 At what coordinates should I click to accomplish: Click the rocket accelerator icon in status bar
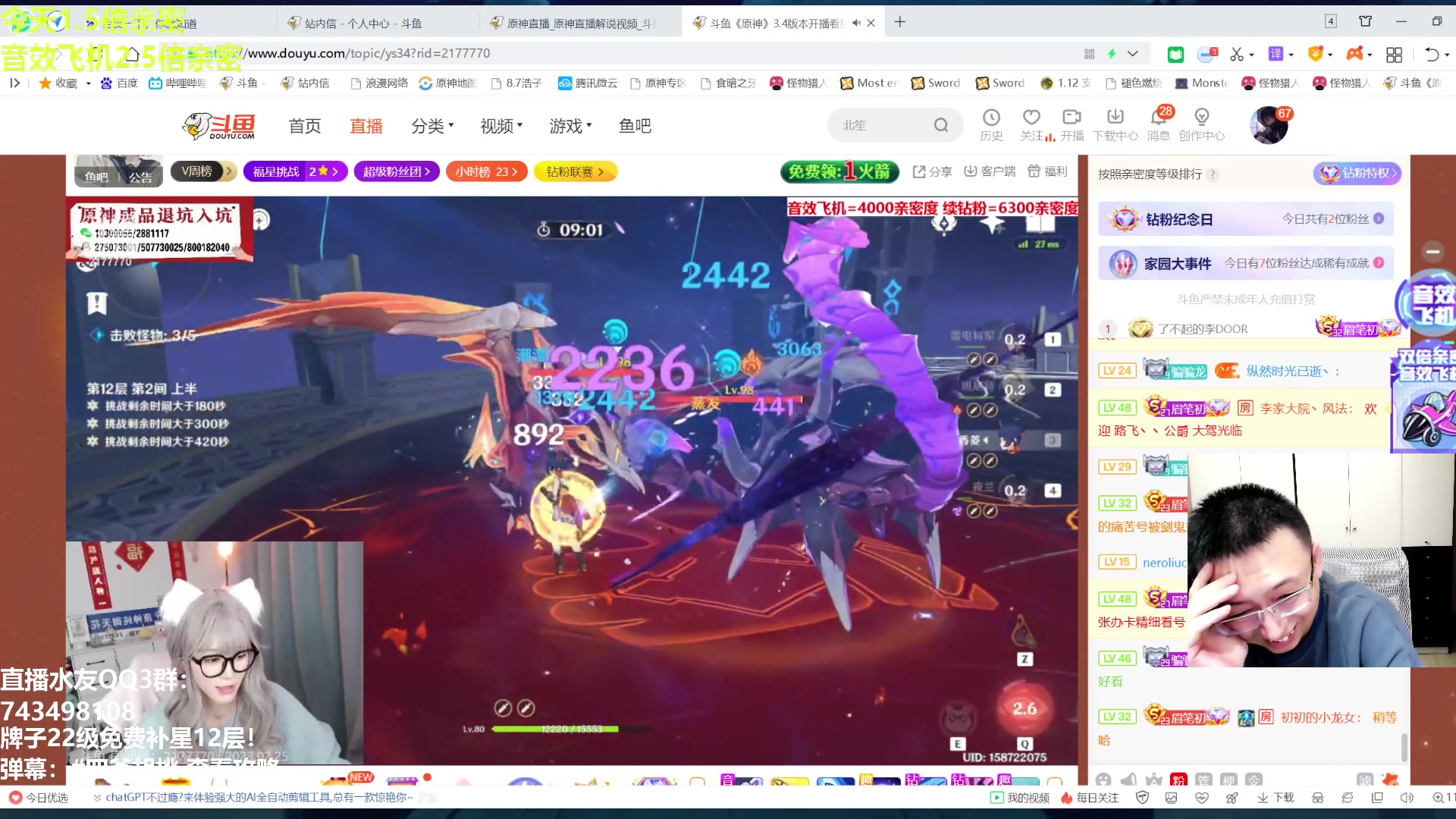point(1232,798)
